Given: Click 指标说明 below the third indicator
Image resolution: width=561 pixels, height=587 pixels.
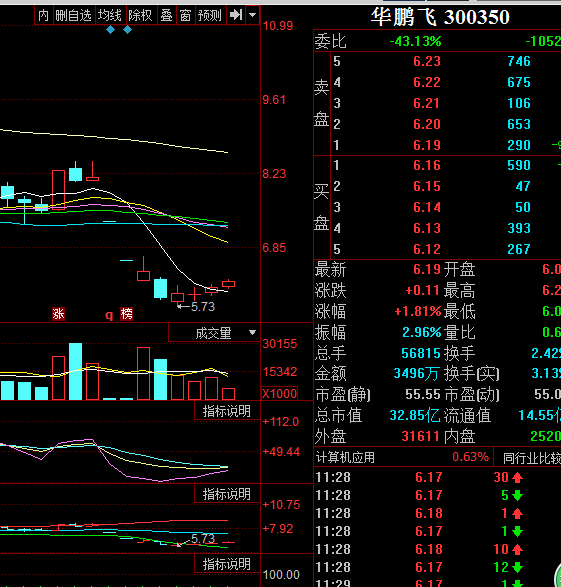Looking at the screenshot, I should (x=227, y=563).
